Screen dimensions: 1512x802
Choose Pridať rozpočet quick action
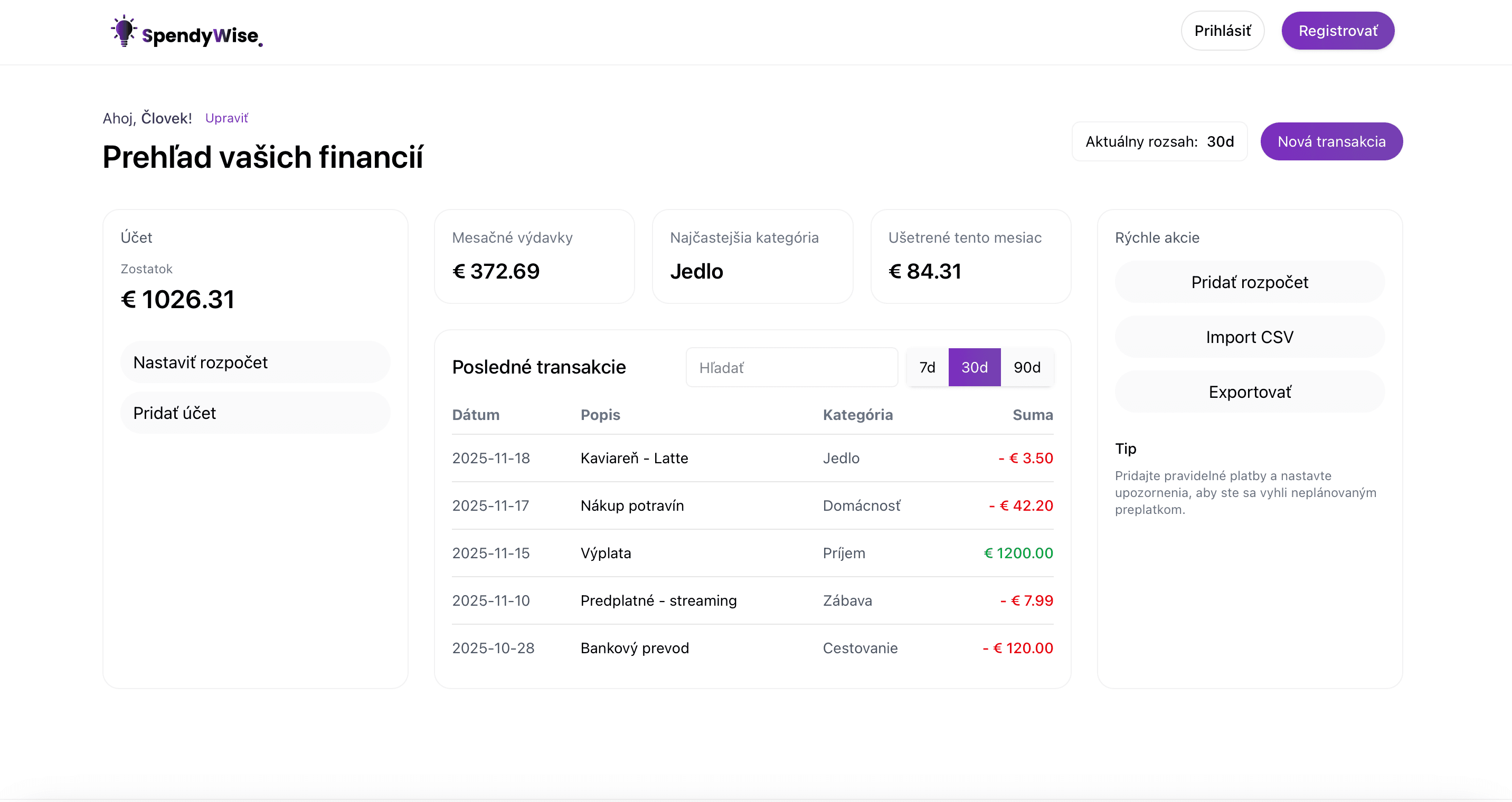[x=1249, y=282]
